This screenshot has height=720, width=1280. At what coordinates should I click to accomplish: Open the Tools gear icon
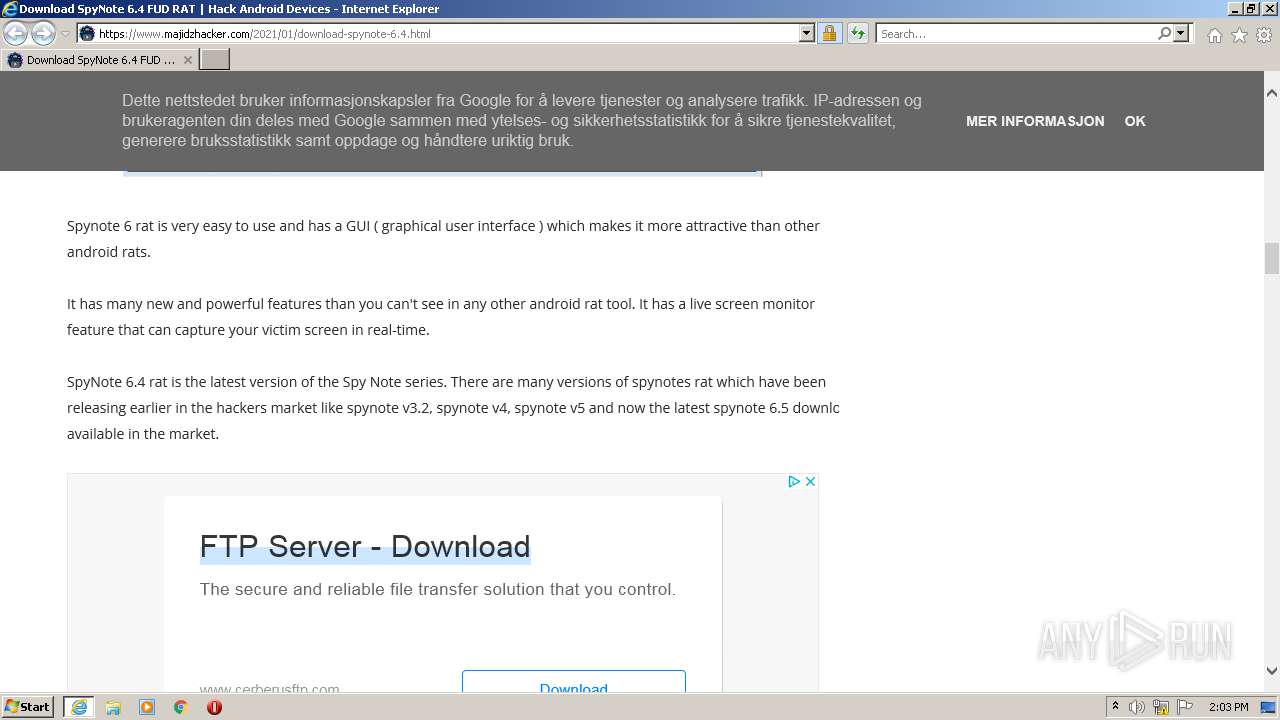1264,35
